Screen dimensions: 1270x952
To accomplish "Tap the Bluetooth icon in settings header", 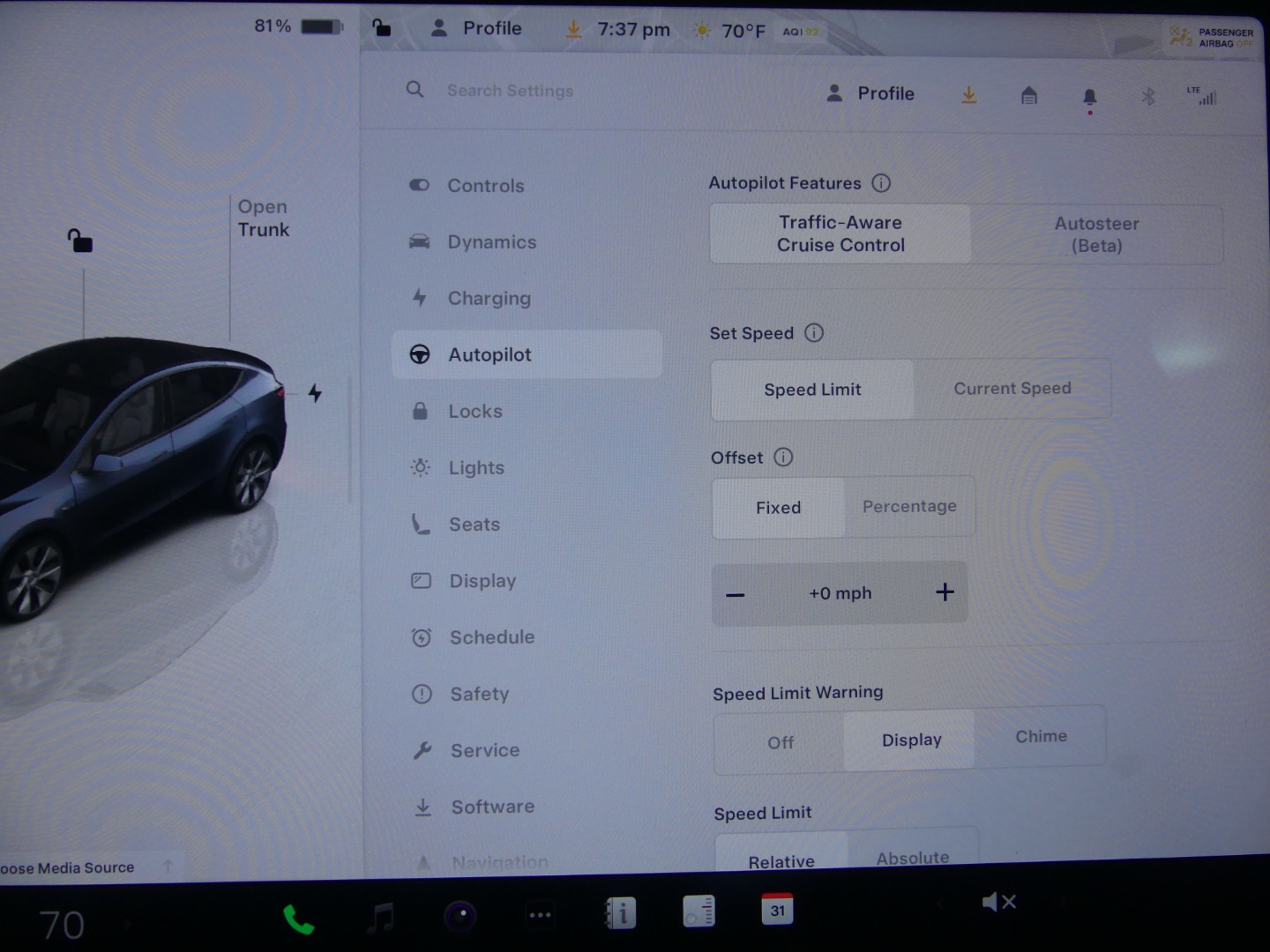I will click(x=1147, y=96).
